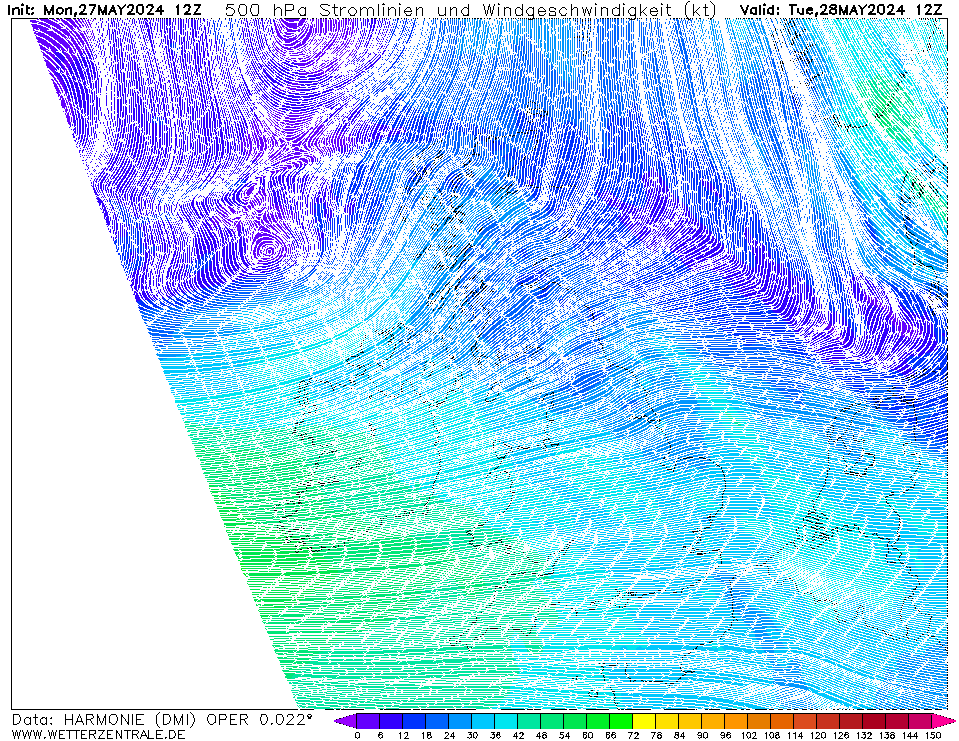The width and height of the screenshot is (959, 741).
Task: Click the 'Init: Mon,27MAY2024 12Z' text
Action: click(104, 10)
